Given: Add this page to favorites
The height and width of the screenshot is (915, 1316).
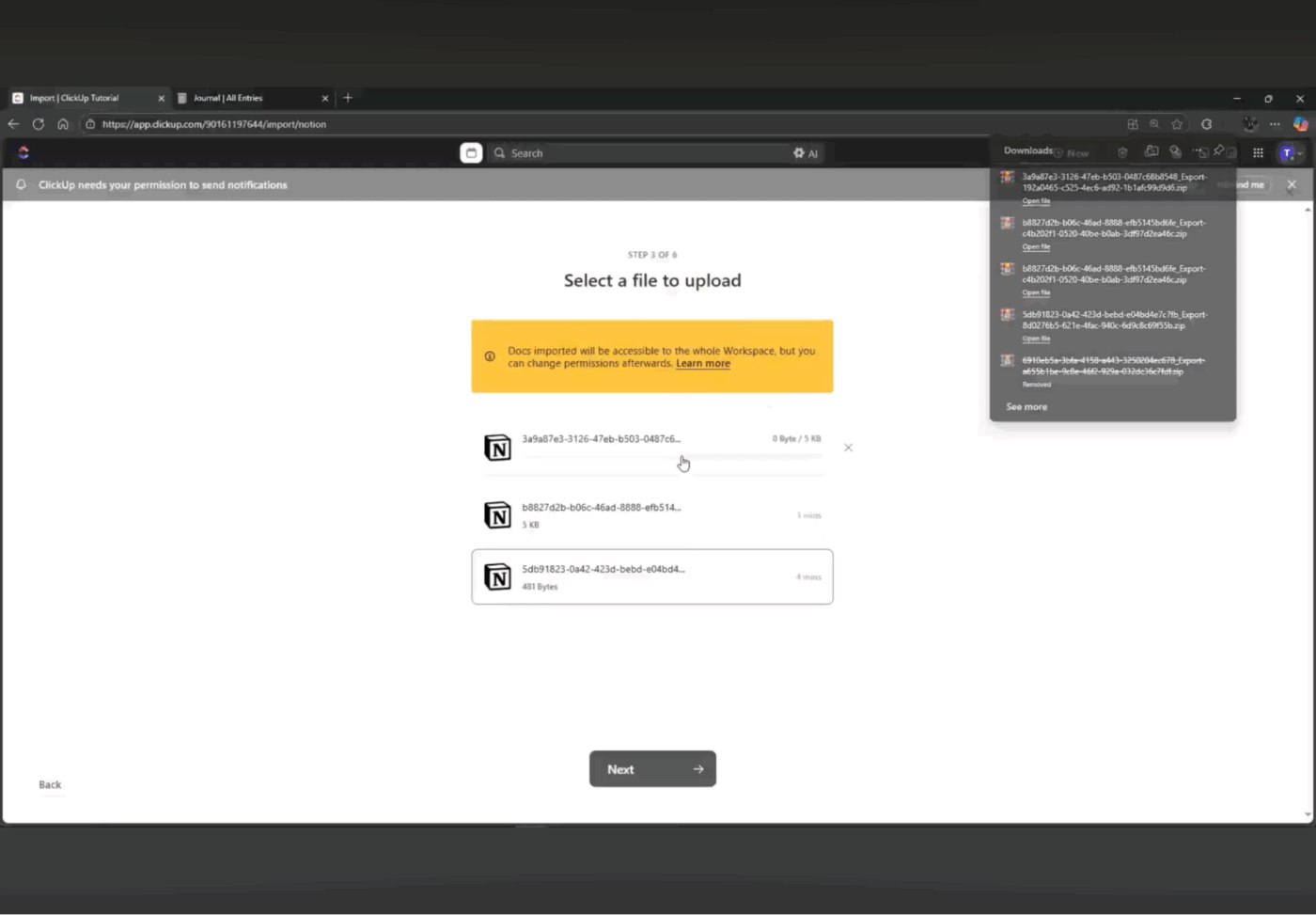Looking at the screenshot, I should (1177, 123).
